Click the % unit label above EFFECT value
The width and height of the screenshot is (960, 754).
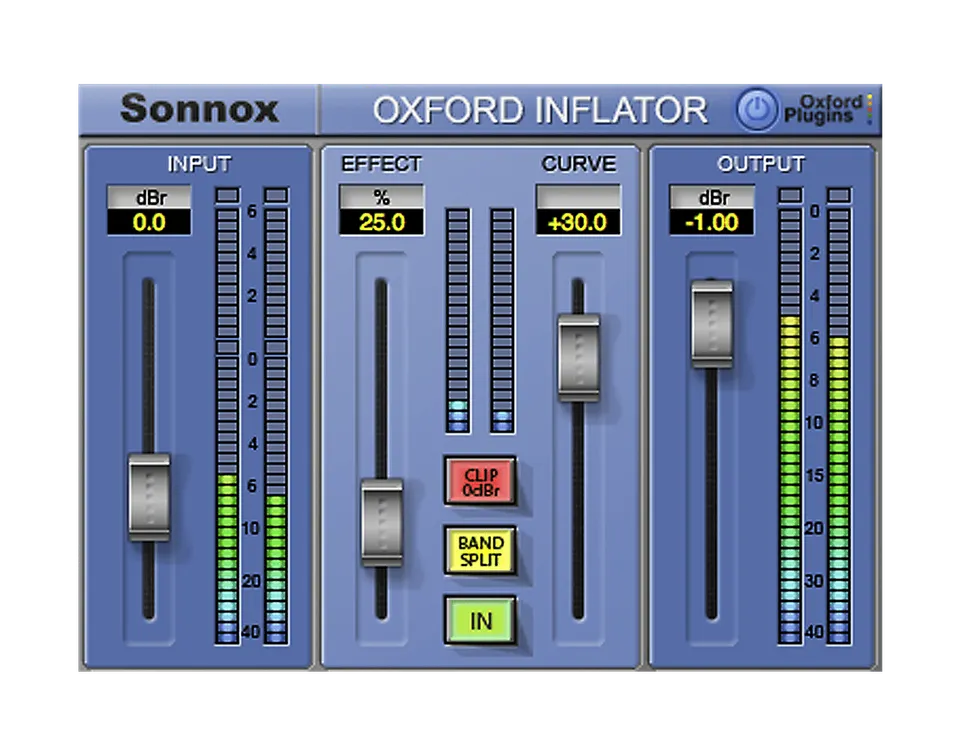pyautogui.click(x=381, y=198)
